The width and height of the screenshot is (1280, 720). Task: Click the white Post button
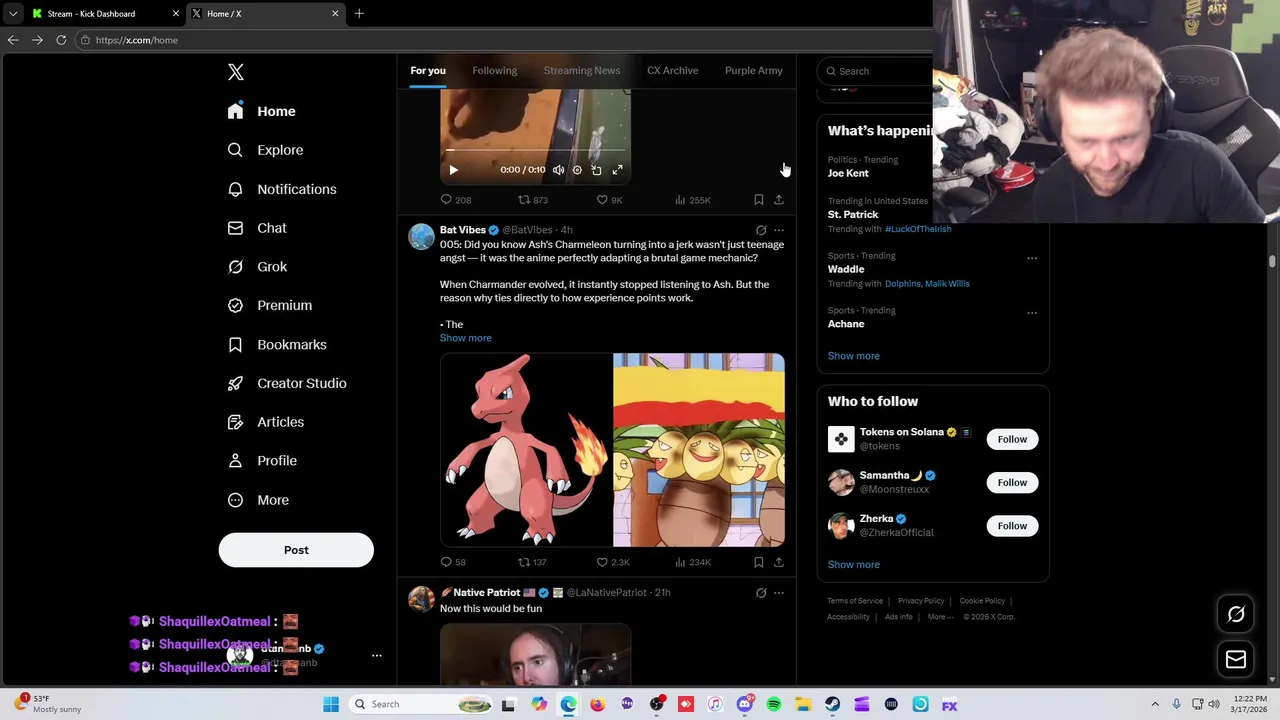296,550
